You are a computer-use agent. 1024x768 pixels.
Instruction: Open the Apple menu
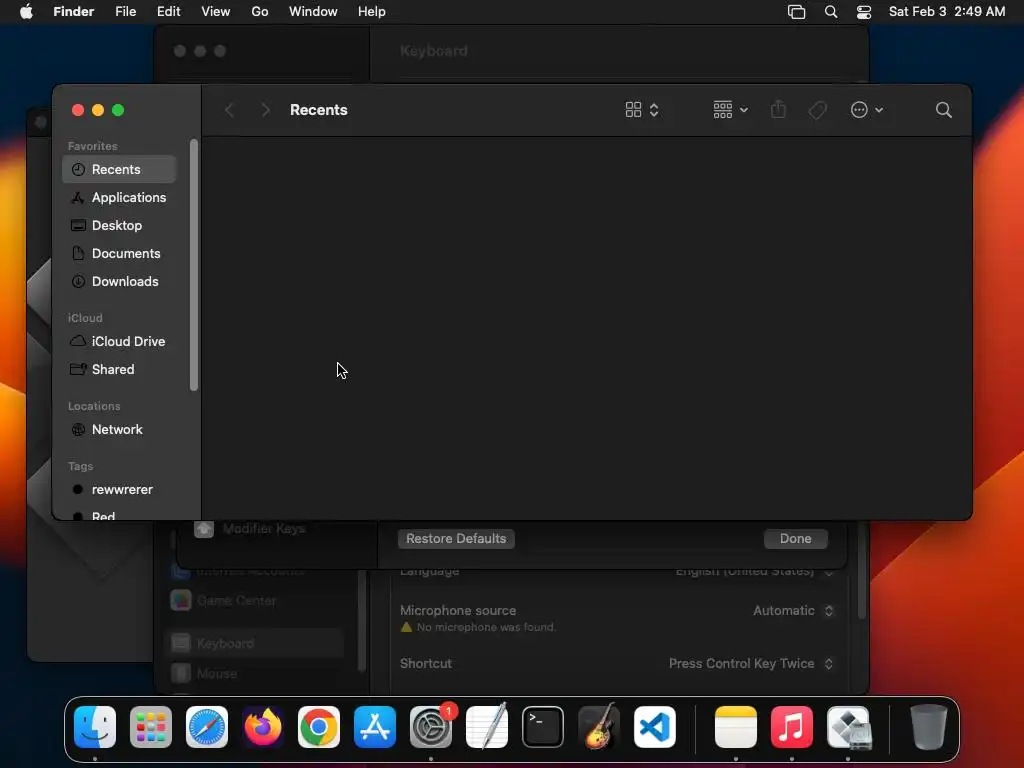click(26, 12)
